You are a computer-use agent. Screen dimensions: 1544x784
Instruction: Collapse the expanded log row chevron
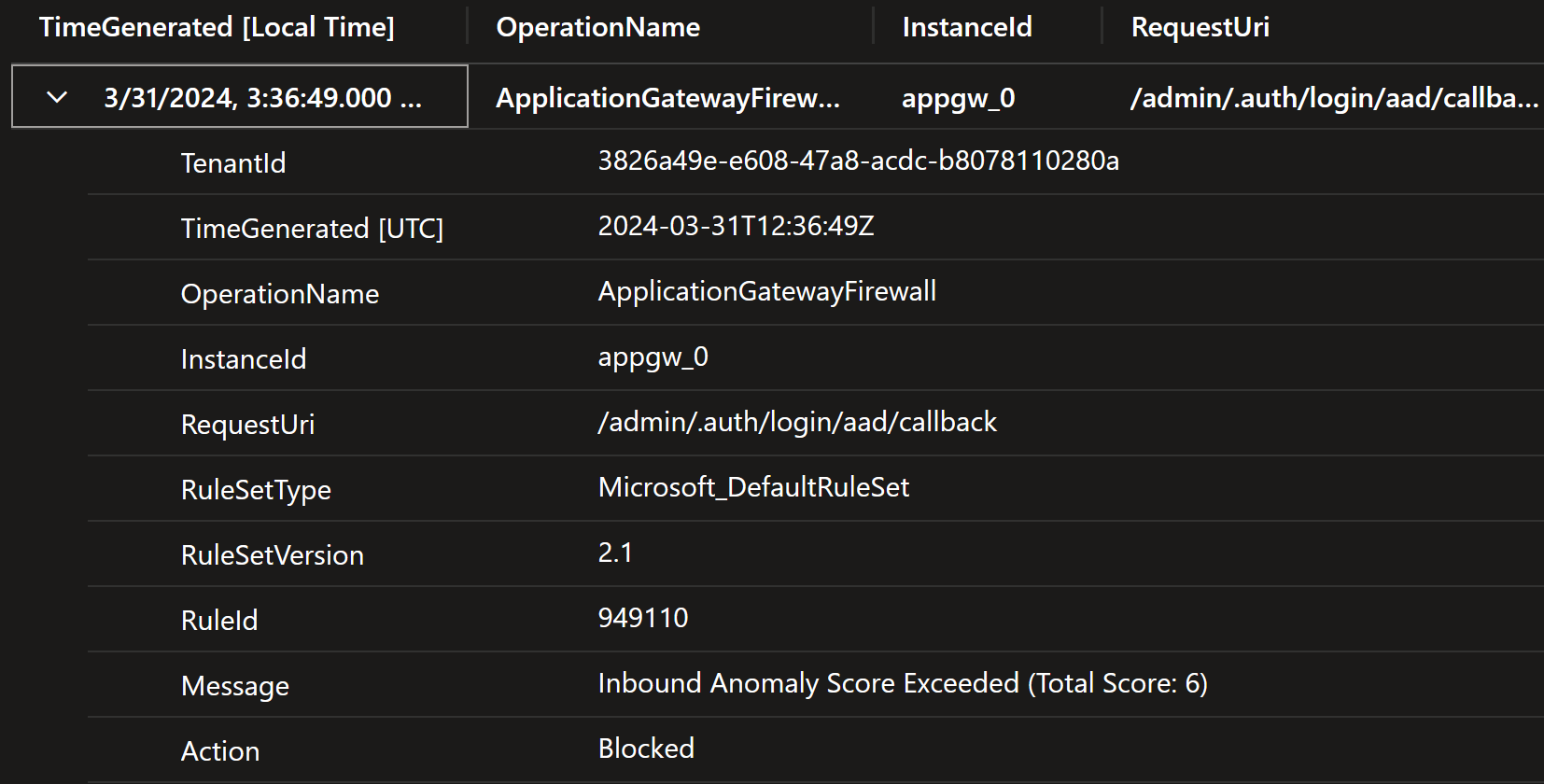tap(57, 97)
